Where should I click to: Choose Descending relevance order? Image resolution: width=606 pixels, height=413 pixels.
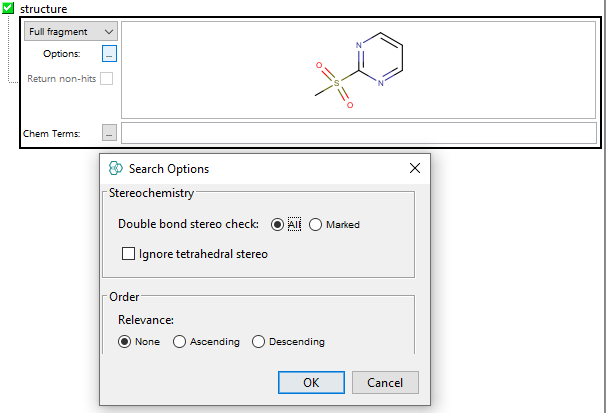point(258,342)
